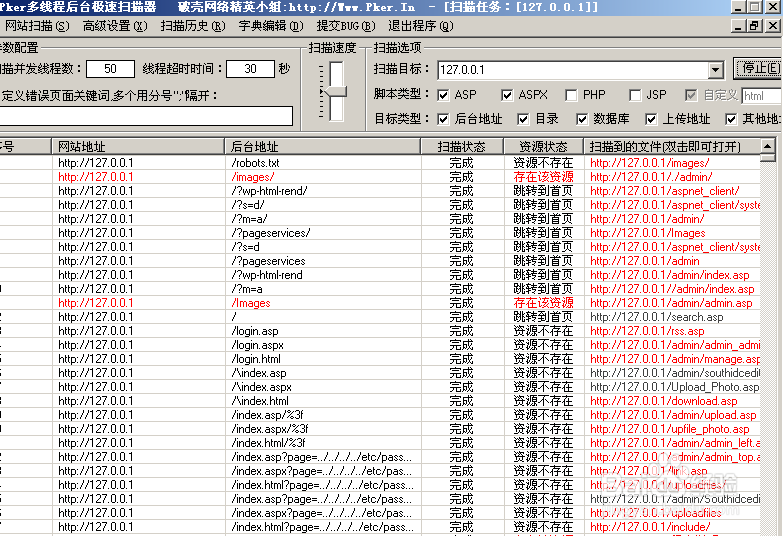This screenshot has width=783, height=536.
Task: Open found file http://127.0.0.1/admin/upload.asp
Action: click(x=673, y=415)
